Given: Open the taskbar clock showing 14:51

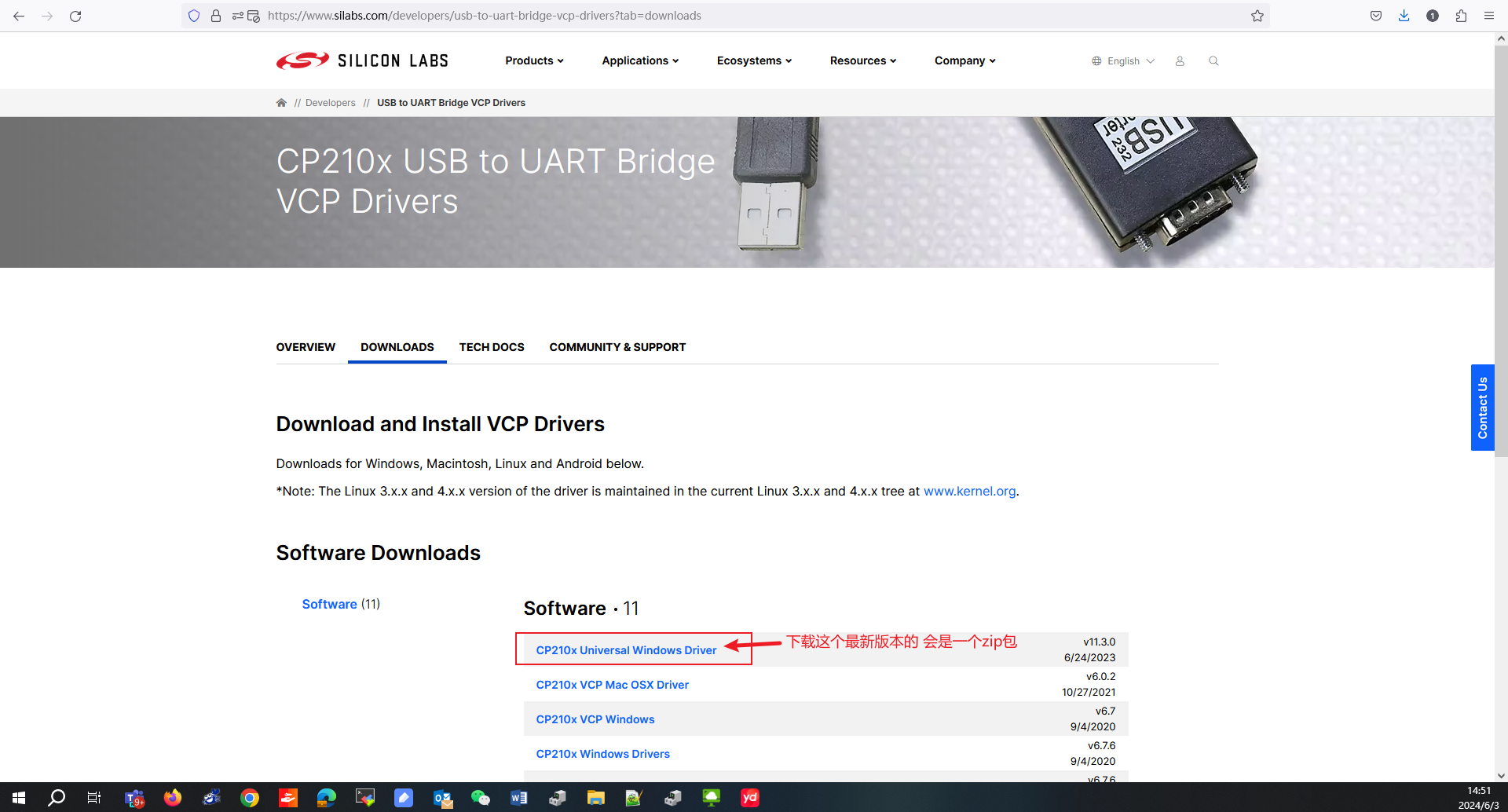Looking at the screenshot, I should coord(1479,798).
